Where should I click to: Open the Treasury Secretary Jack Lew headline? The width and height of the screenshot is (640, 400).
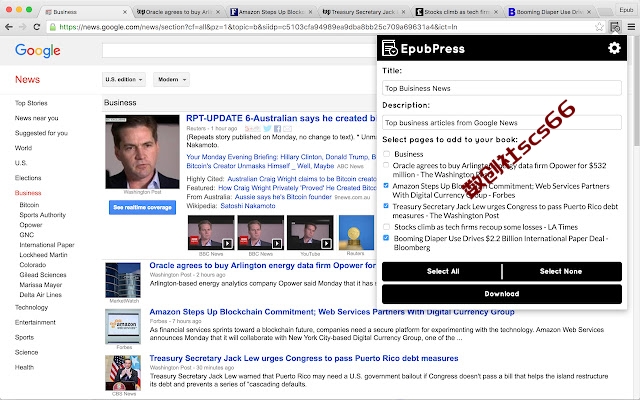(304, 358)
